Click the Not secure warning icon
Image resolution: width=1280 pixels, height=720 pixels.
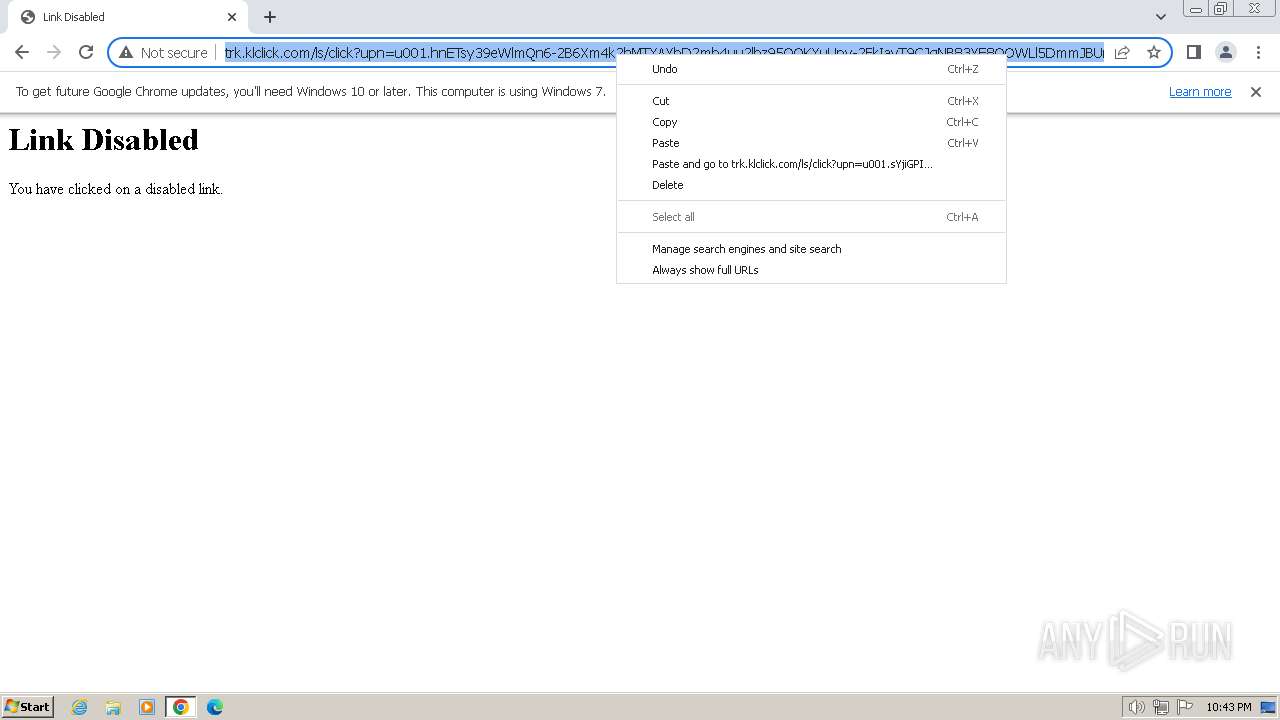click(126, 53)
